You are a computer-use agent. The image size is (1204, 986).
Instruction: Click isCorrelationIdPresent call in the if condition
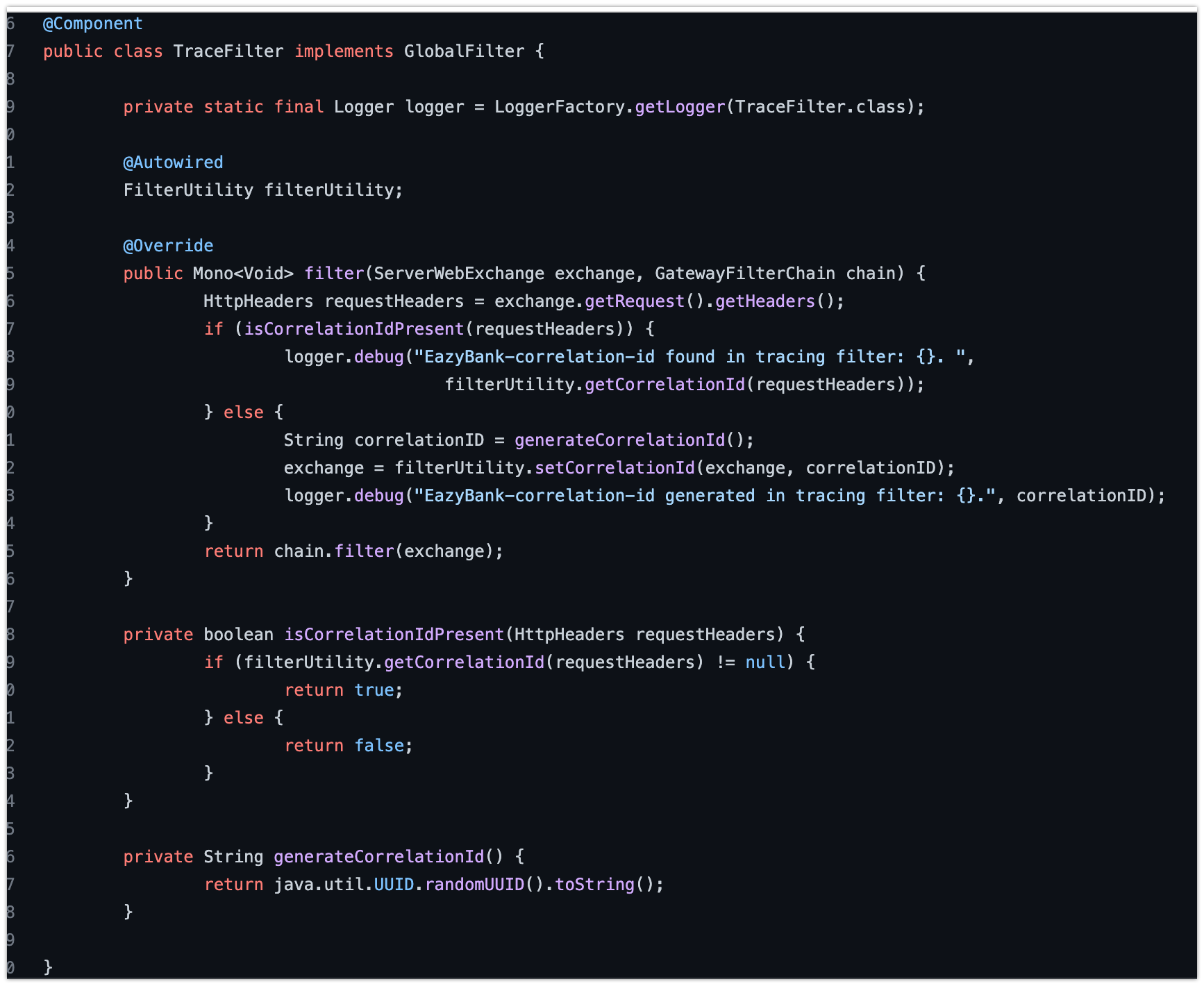point(354,329)
